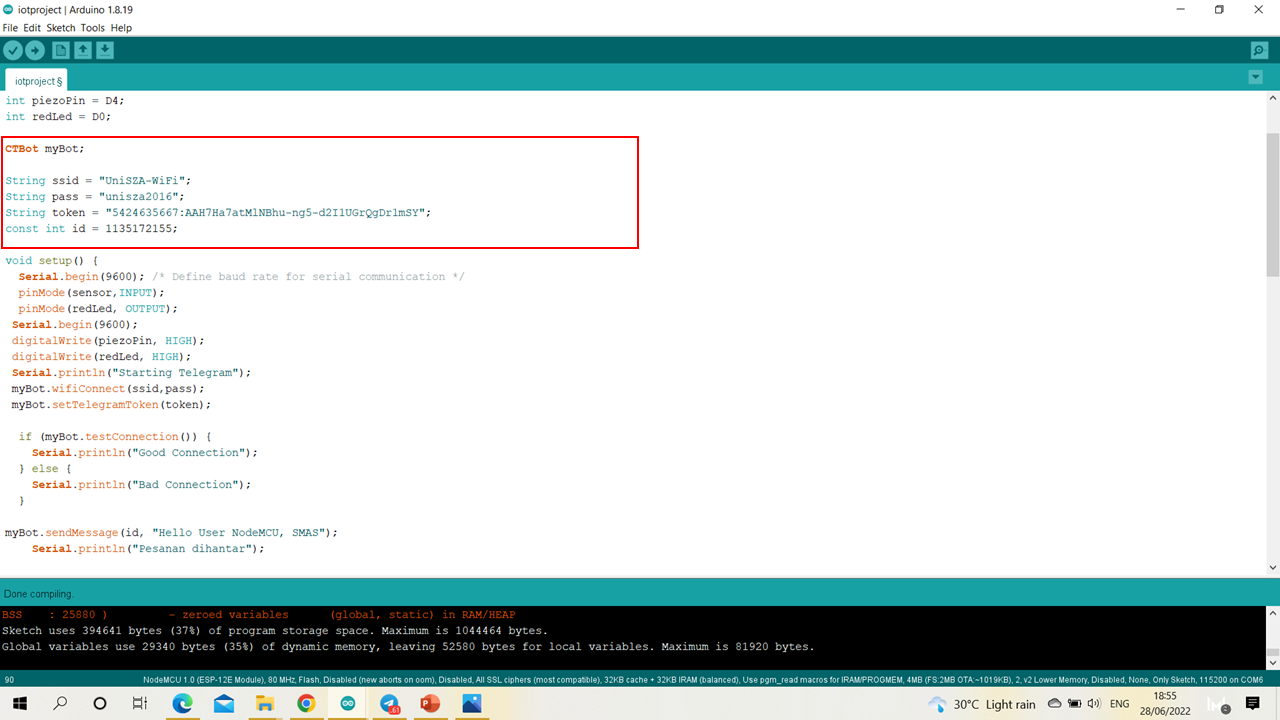Click the 'Global variables use' console line
The width and height of the screenshot is (1280, 720).
tap(408, 647)
